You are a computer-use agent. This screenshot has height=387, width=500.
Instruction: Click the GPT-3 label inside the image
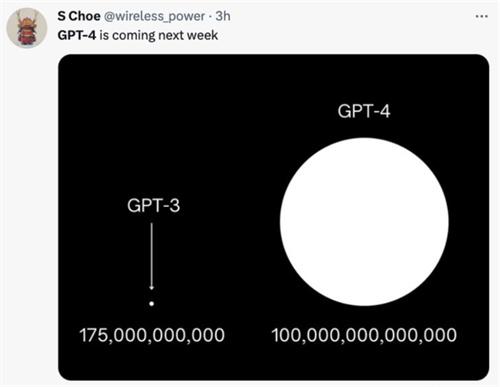153,205
